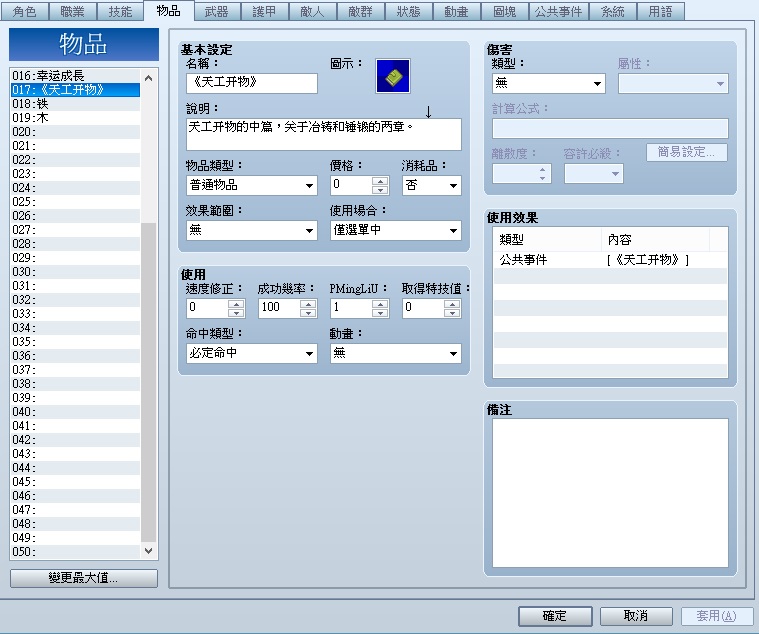The image size is (759, 634).
Task: Open the 傷害 類型 dropdown
Action: 548,83
